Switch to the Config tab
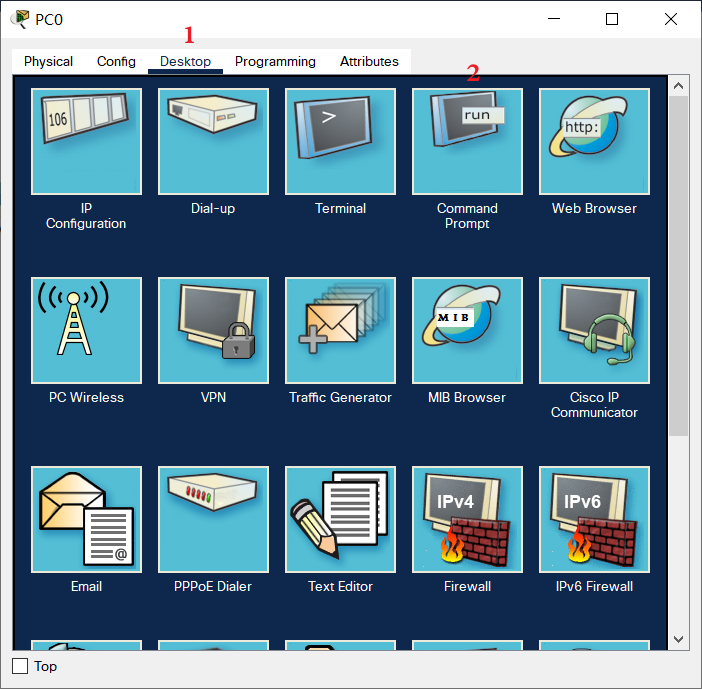702x689 pixels. point(116,61)
